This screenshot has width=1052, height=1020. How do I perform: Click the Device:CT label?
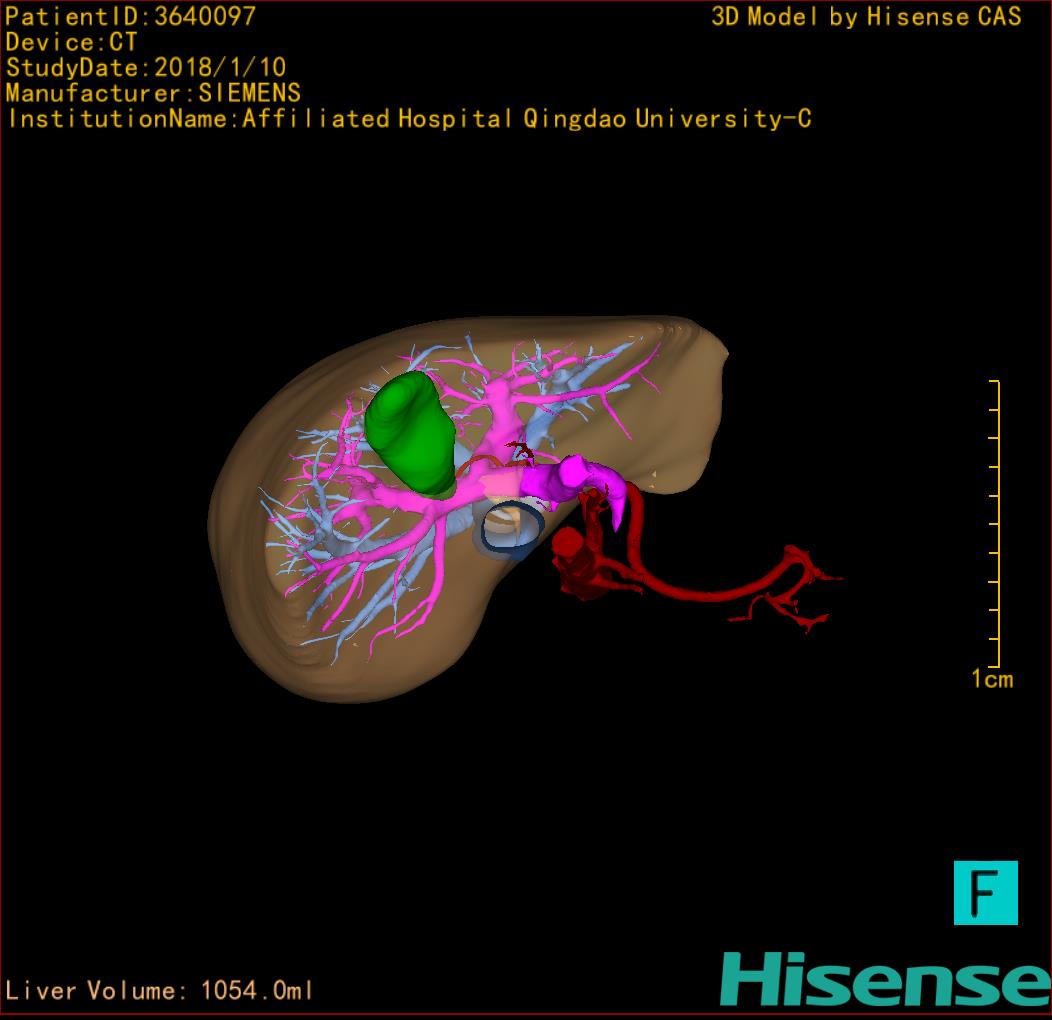pyautogui.click(x=72, y=42)
